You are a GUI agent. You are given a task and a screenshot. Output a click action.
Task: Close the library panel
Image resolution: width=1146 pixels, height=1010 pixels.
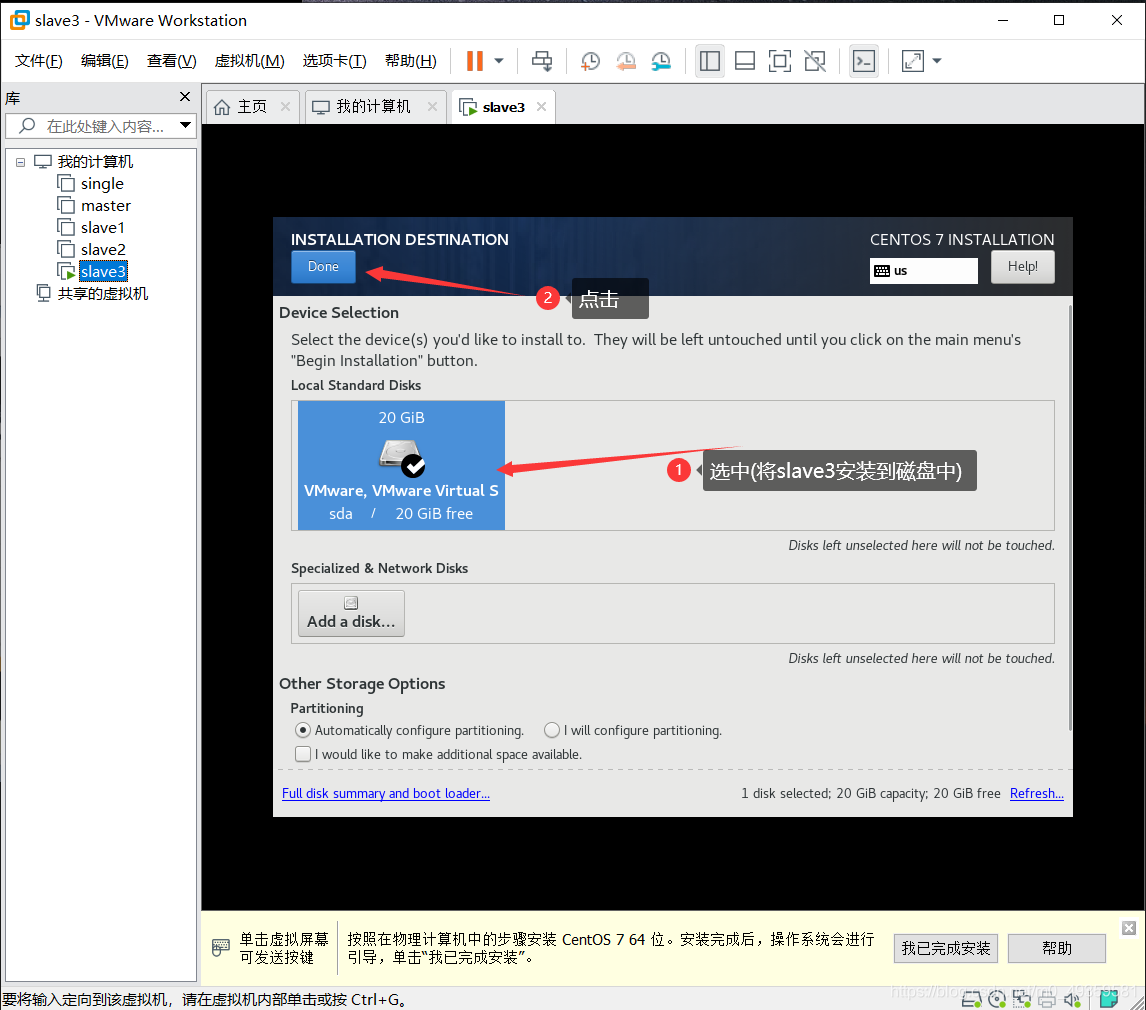click(x=185, y=96)
